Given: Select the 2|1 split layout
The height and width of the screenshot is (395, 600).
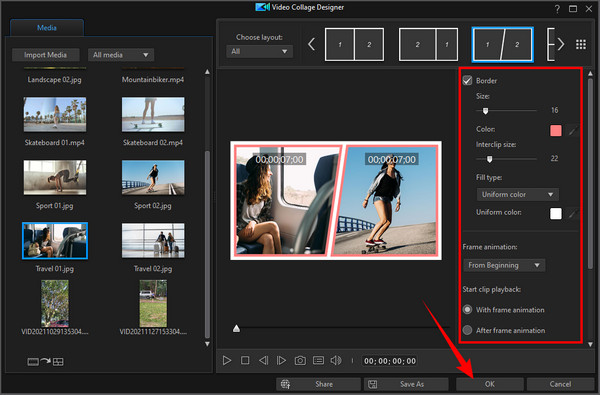Looking at the screenshot, I should click(428, 44).
